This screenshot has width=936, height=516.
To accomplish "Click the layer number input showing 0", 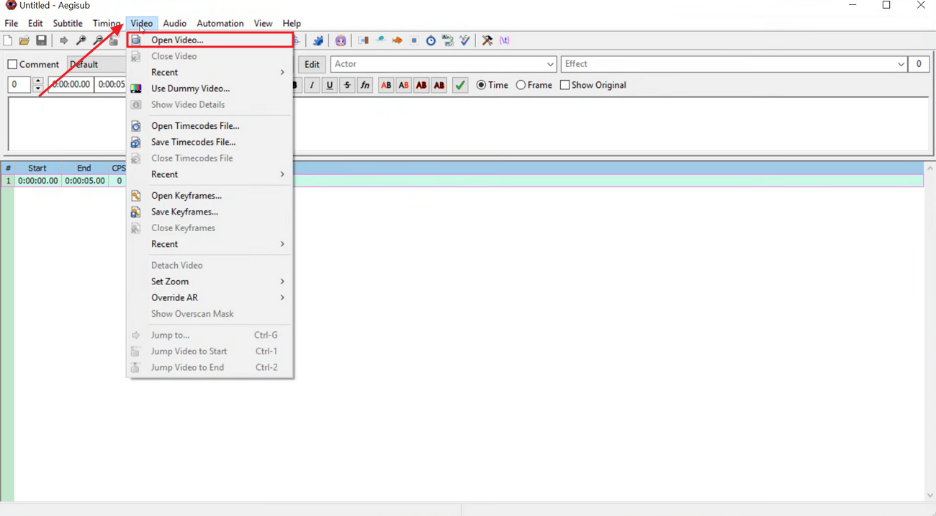I will (19, 85).
